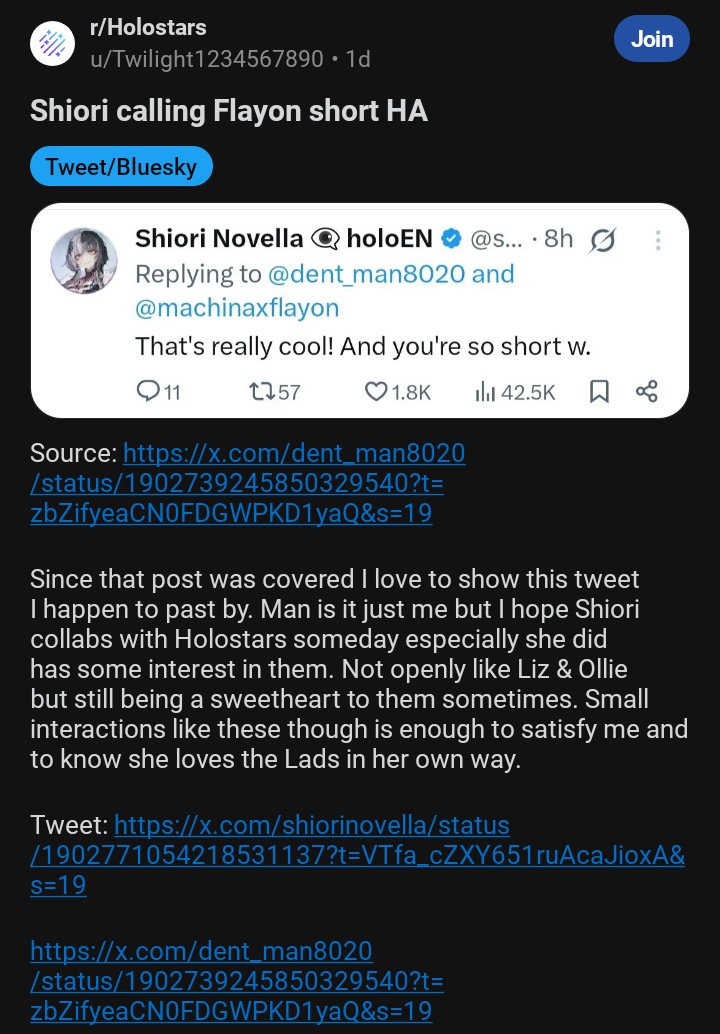Open the @machinaxflayon mention in the tweet
720x1034 pixels.
click(x=237, y=308)
